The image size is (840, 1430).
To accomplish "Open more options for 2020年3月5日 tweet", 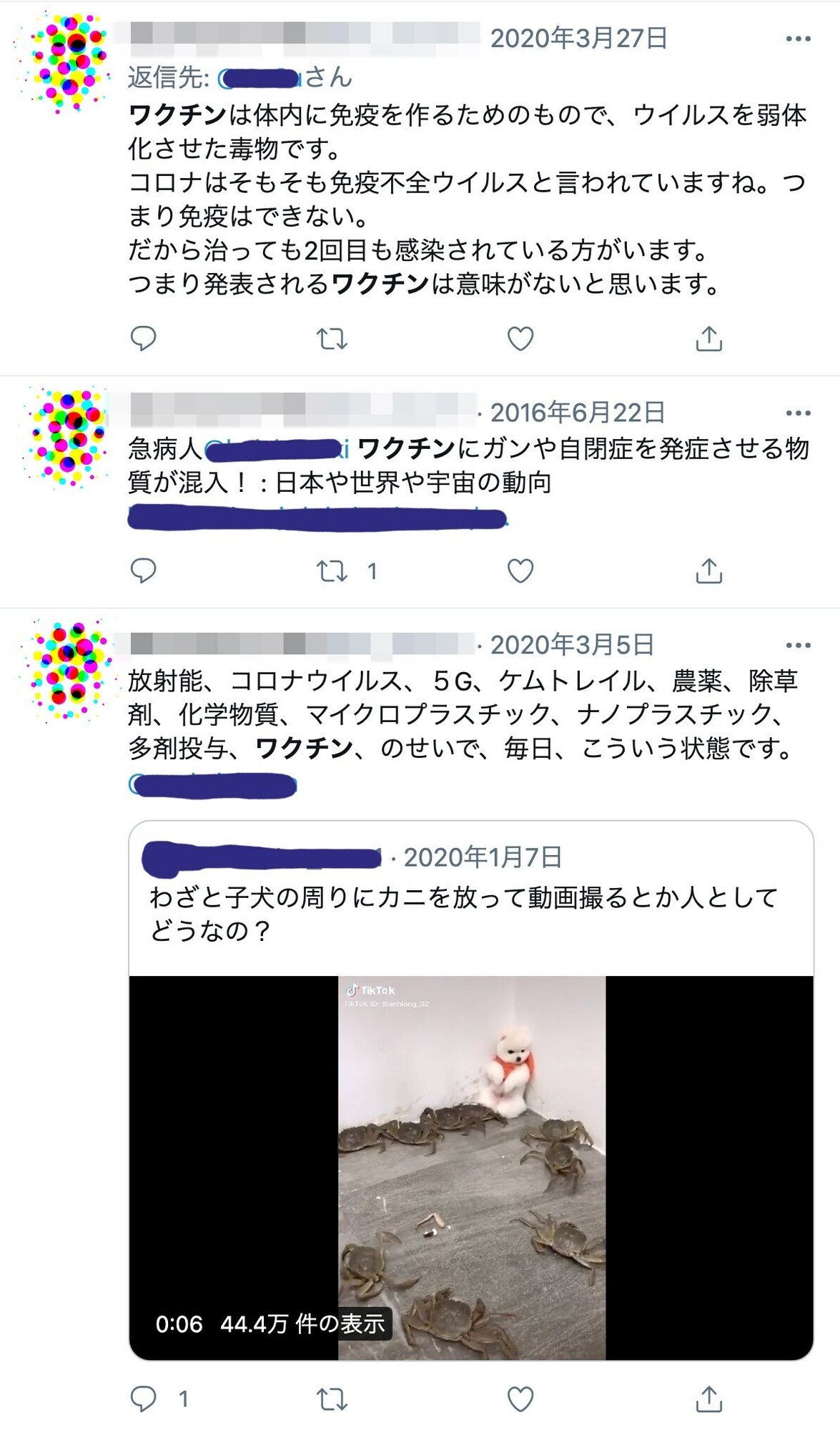I will coord(798,646).
